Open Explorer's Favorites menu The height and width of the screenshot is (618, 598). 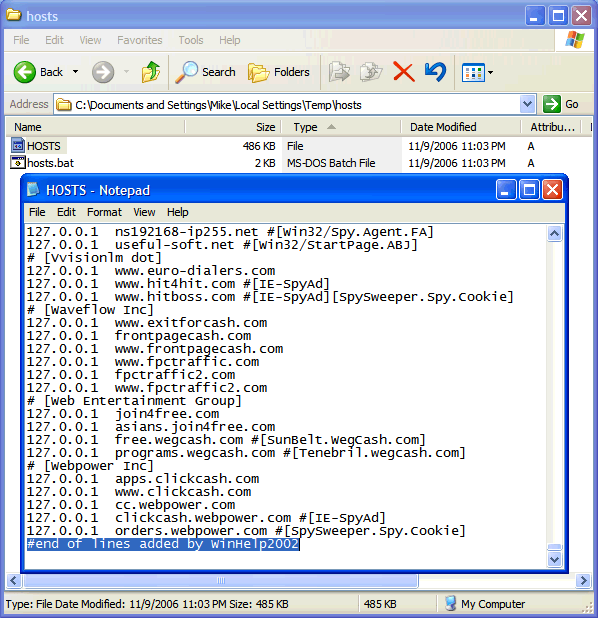pos(140,40)
